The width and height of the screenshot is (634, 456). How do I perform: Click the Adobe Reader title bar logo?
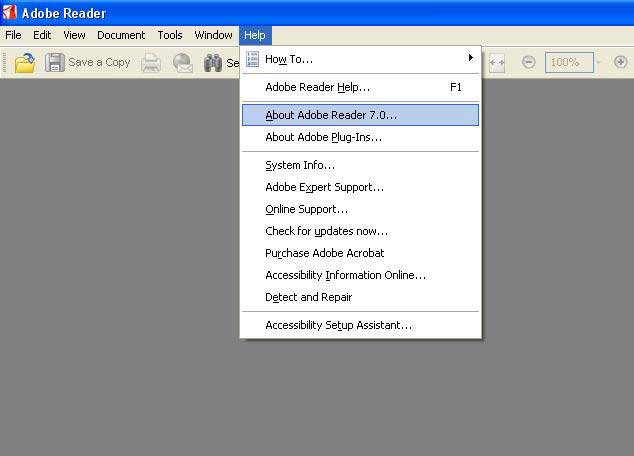(x=10, y=13)
